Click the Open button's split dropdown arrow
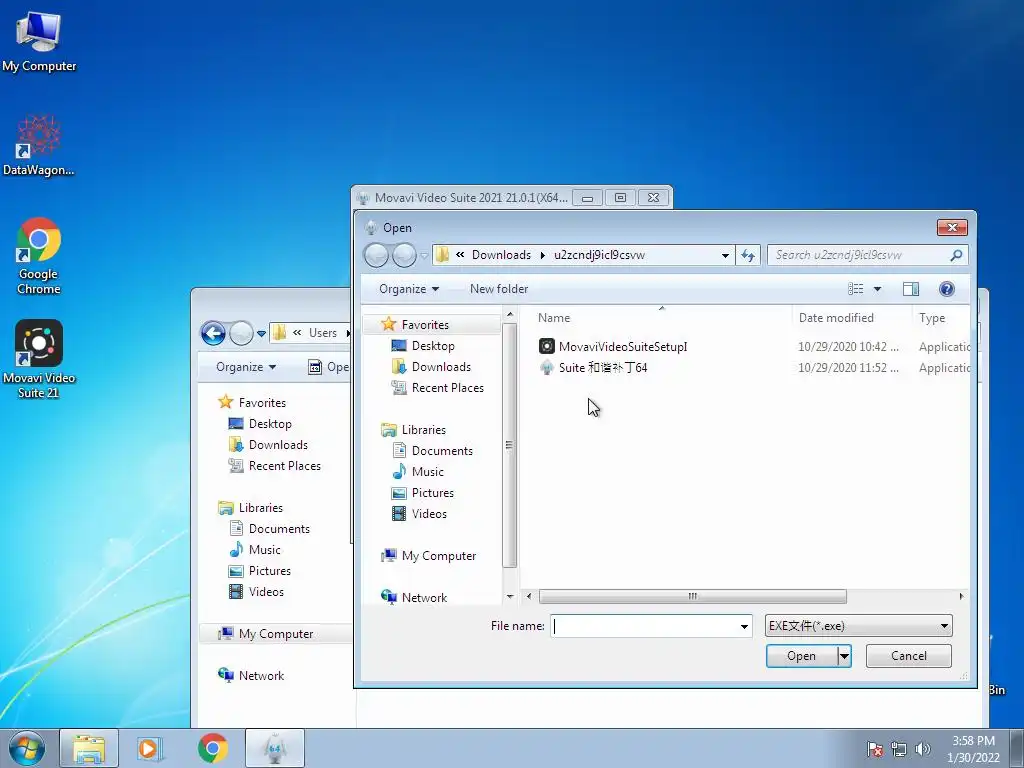 coord(844,656)
